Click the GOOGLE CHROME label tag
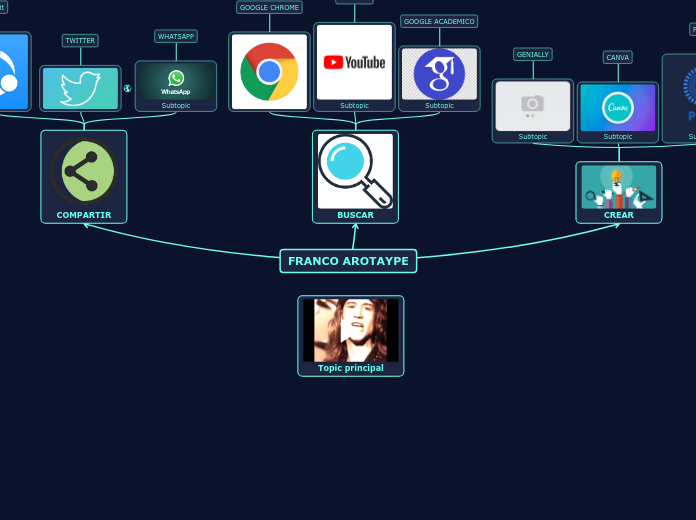The width and height of the screenshot is (696, 520). pyautogui.click(x=269, y=8)
